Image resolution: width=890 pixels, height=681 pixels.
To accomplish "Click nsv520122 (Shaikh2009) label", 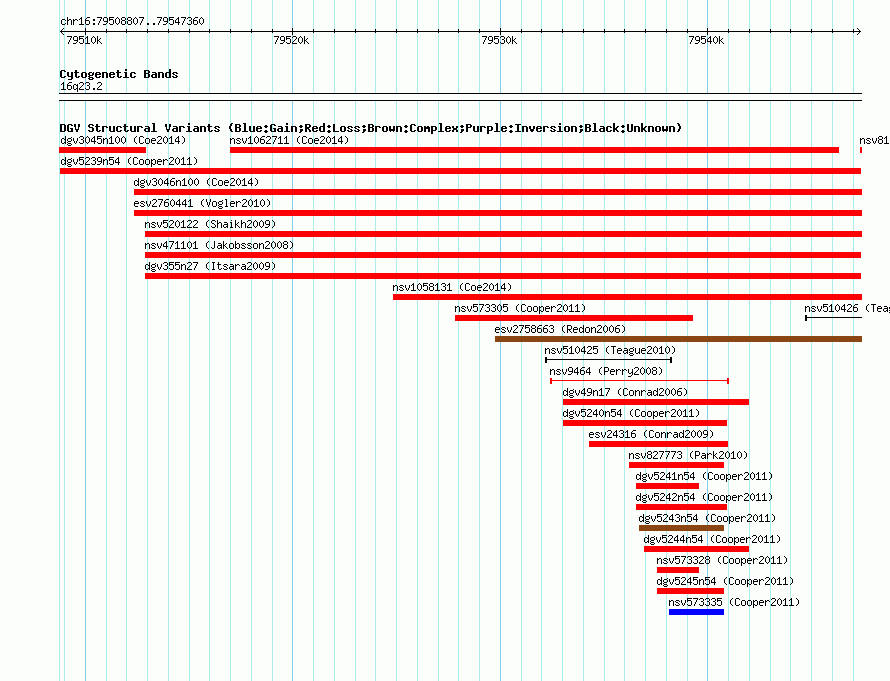I will (210, 224).
